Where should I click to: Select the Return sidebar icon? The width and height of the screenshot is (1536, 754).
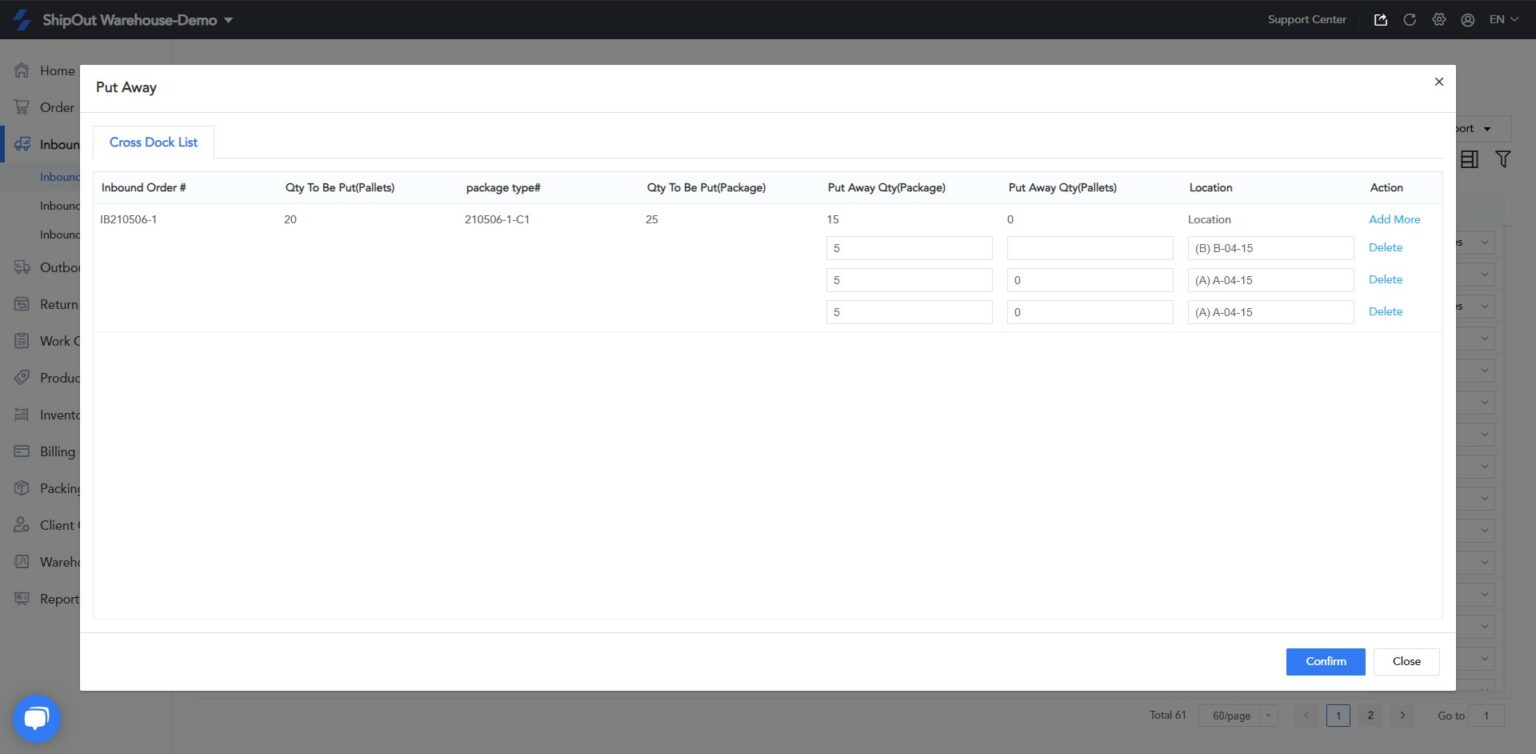tap(22, 304)
